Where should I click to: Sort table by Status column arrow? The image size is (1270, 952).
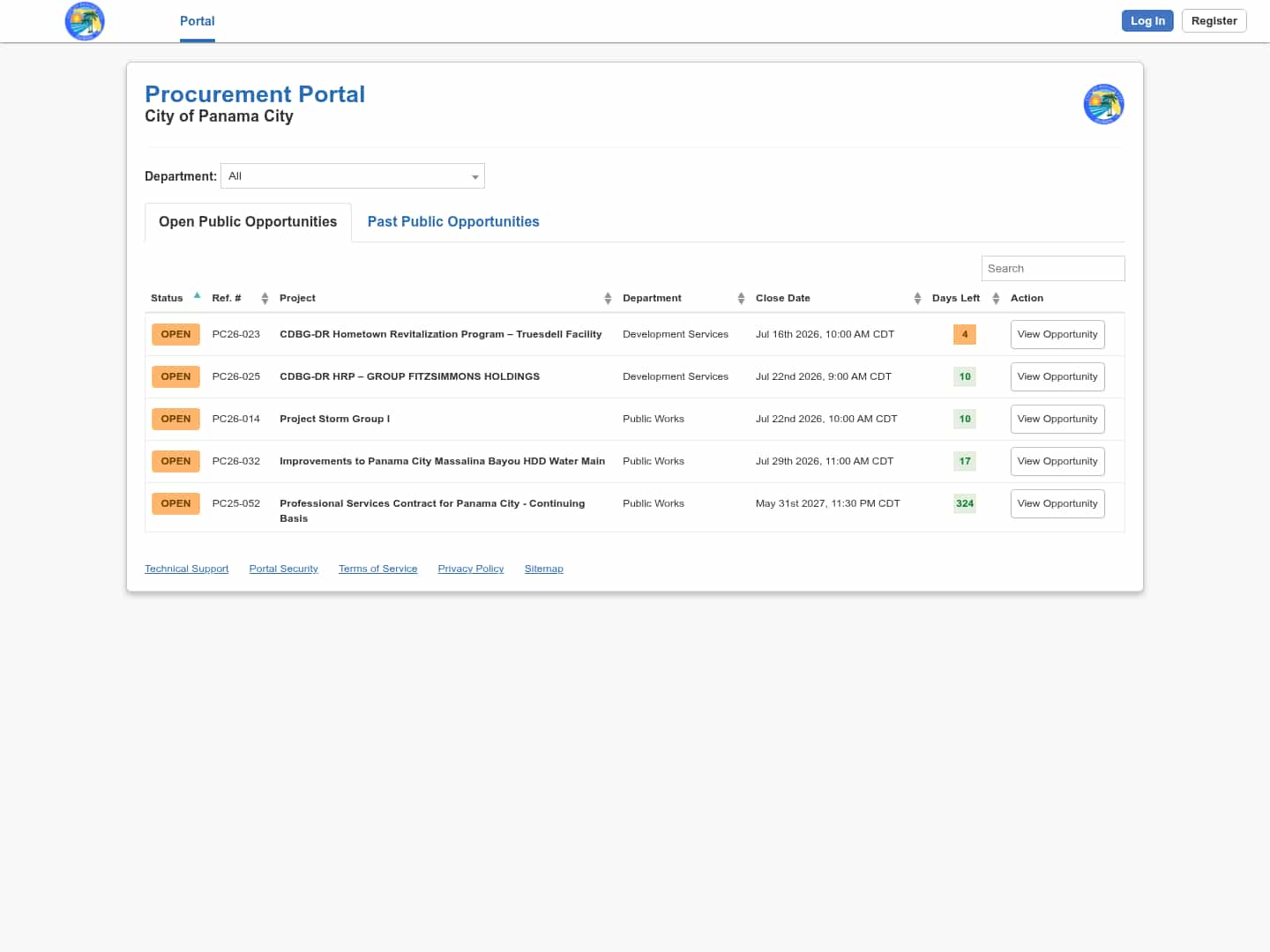[x=197, y=295]
